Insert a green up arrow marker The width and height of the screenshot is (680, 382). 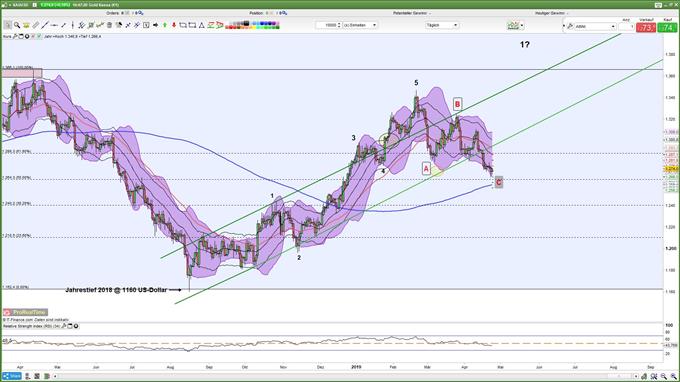[x=165, y=25]
